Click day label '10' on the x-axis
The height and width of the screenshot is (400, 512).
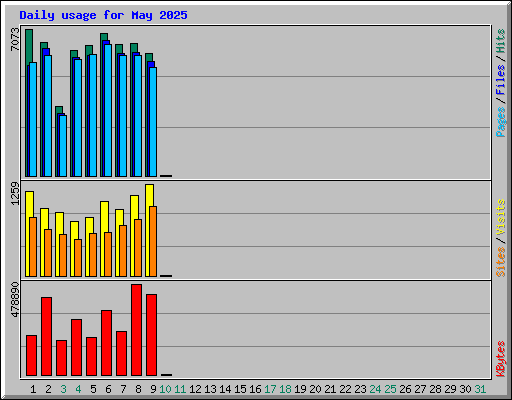point(165,389)
